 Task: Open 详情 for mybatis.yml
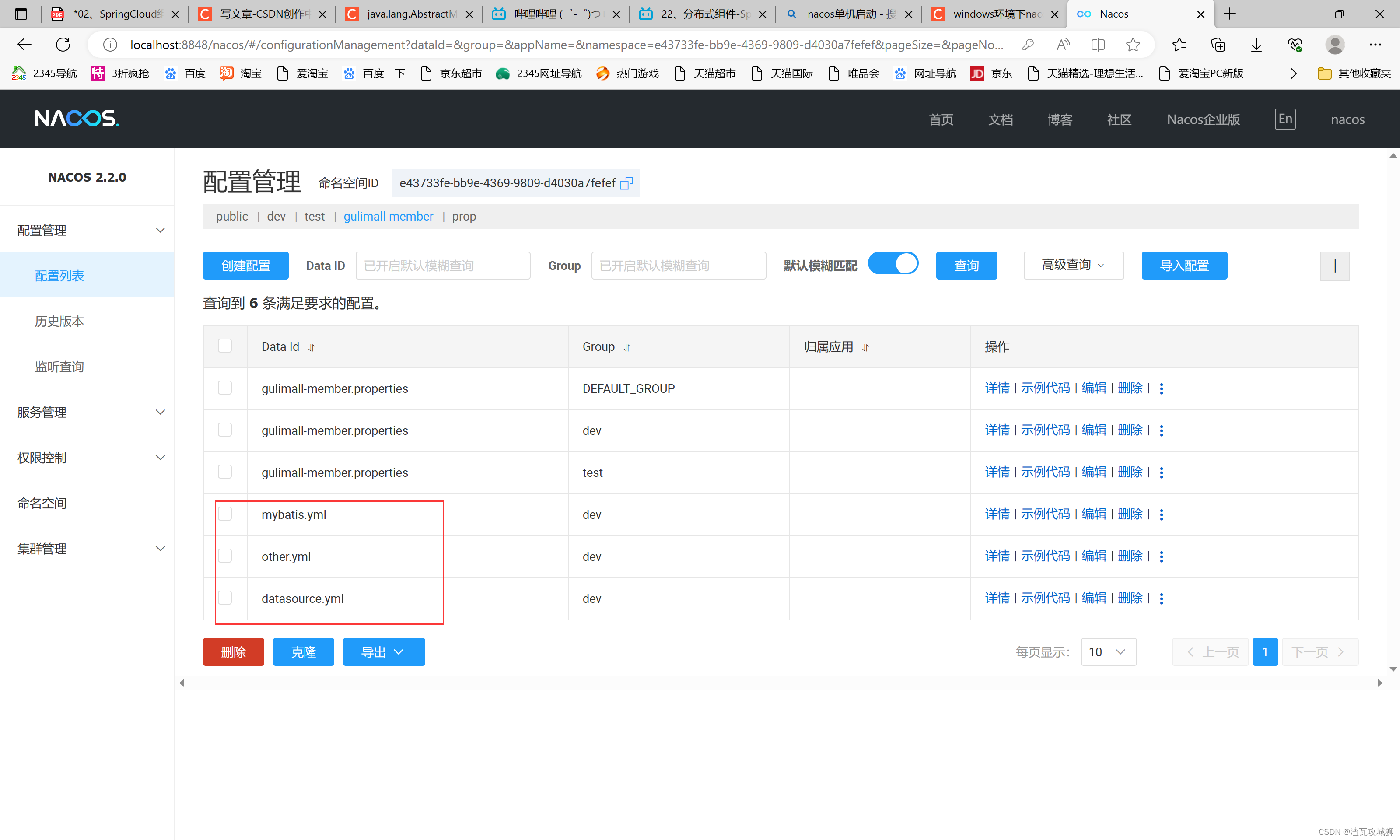coord(997,514)
